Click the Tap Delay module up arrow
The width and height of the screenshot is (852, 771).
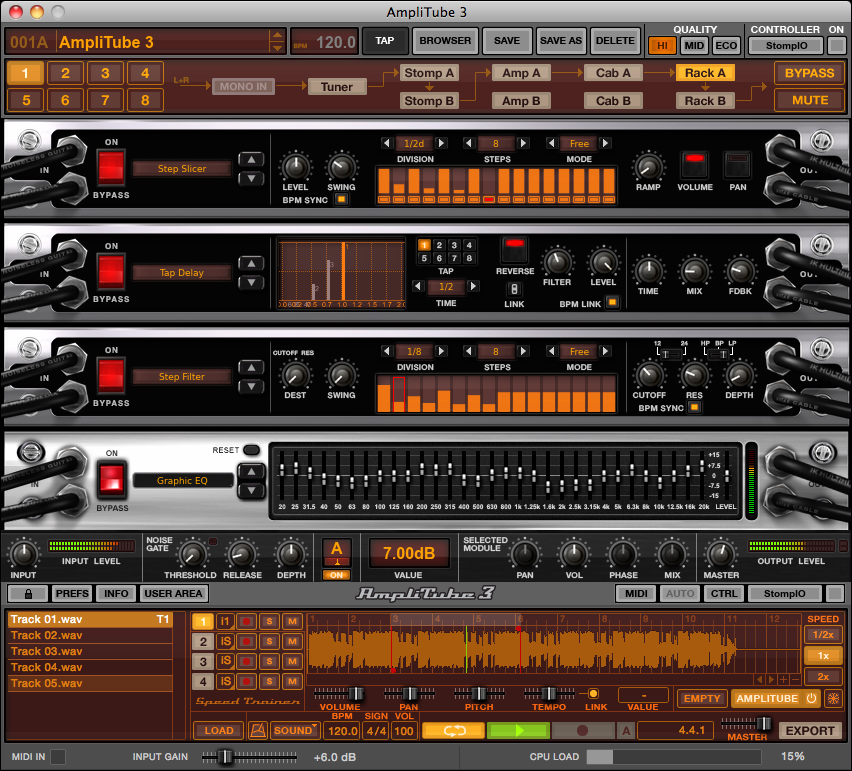pos(251,264)
